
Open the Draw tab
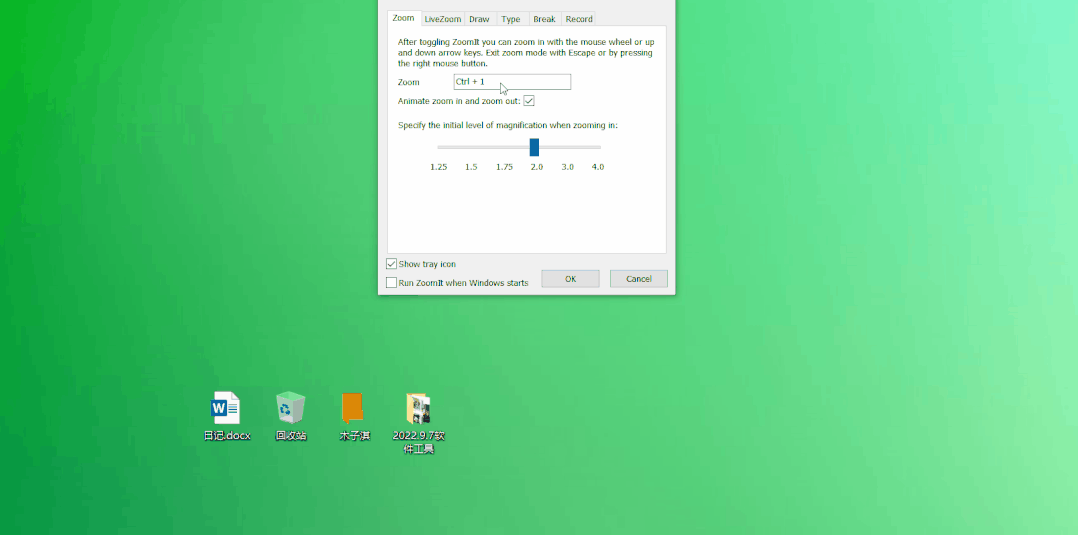[479, 19]
